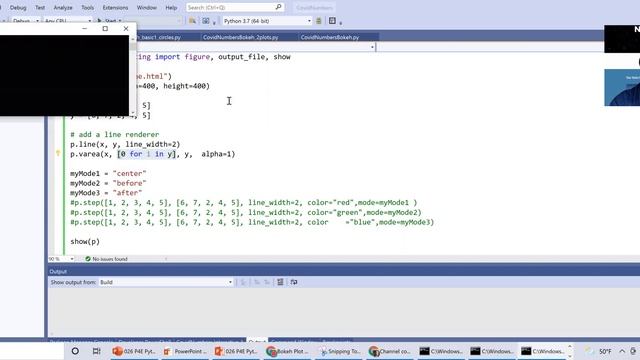Click the myMode1 = "center" line
This screenshot has height=360, width=640.
[x=108, y=173]
